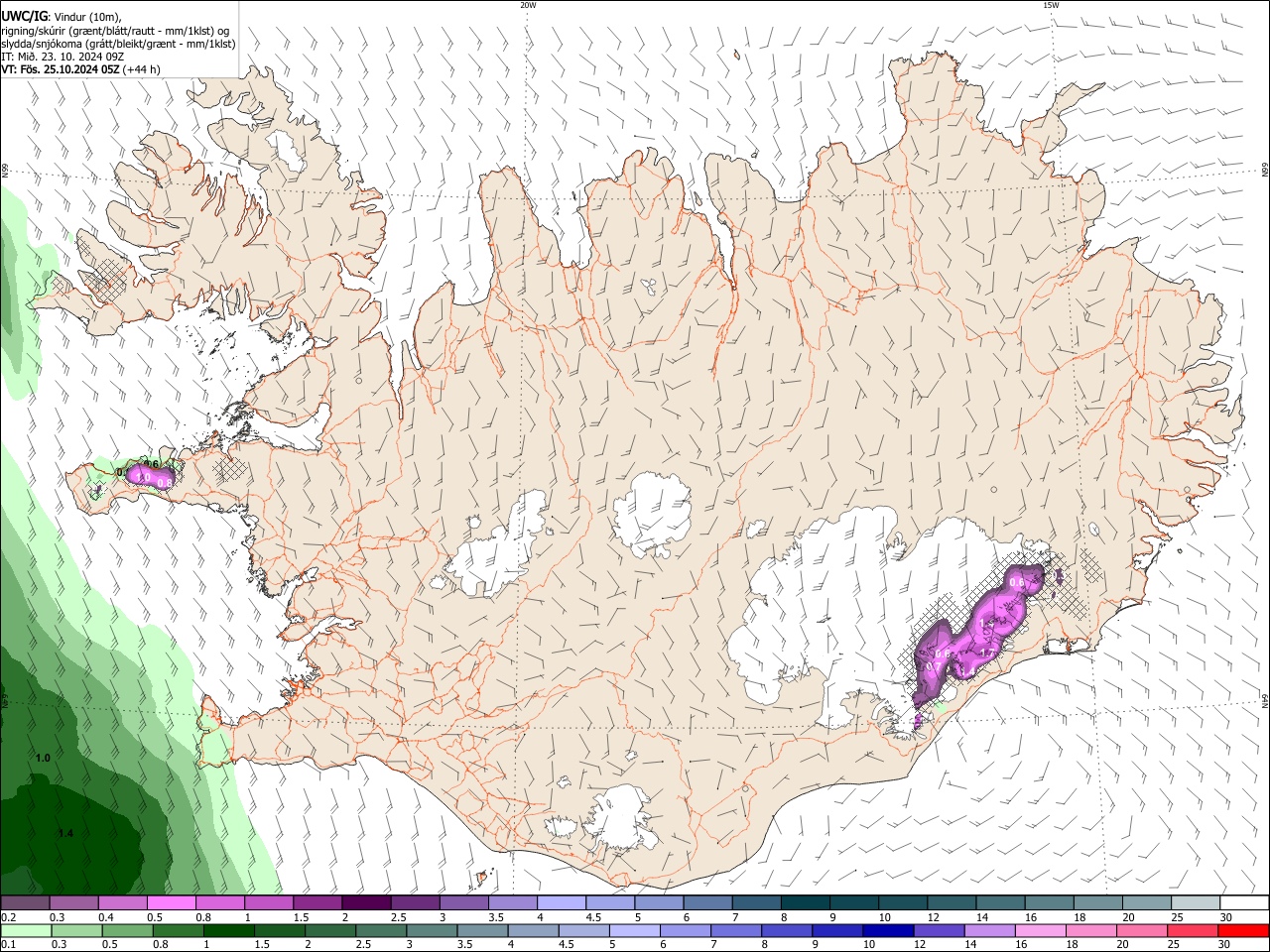
Task: Pick the rain legend swatch between 1.5 and 2
Action: tap(280, 930)
